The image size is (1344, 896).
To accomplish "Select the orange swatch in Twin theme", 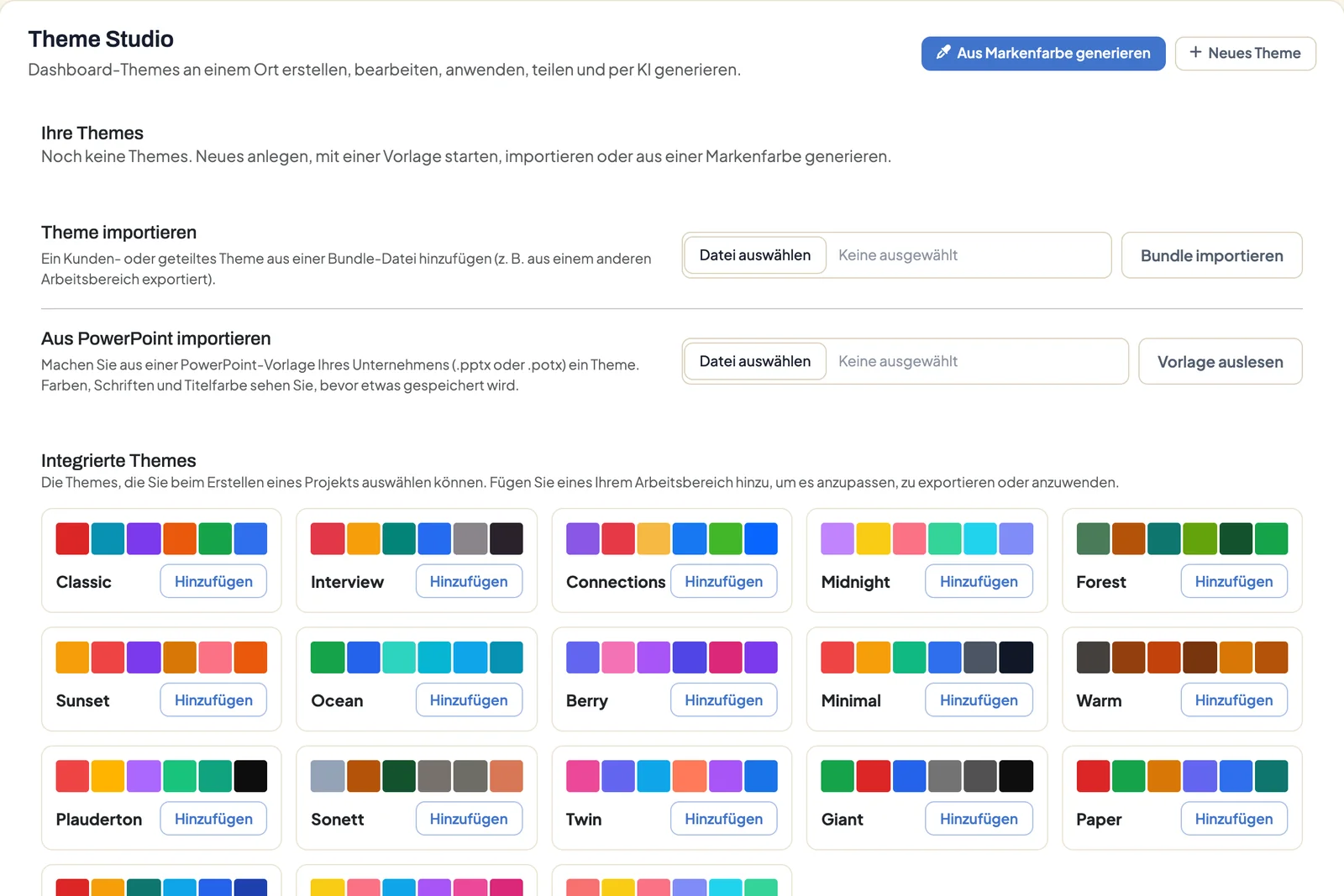I will point(690,776).
